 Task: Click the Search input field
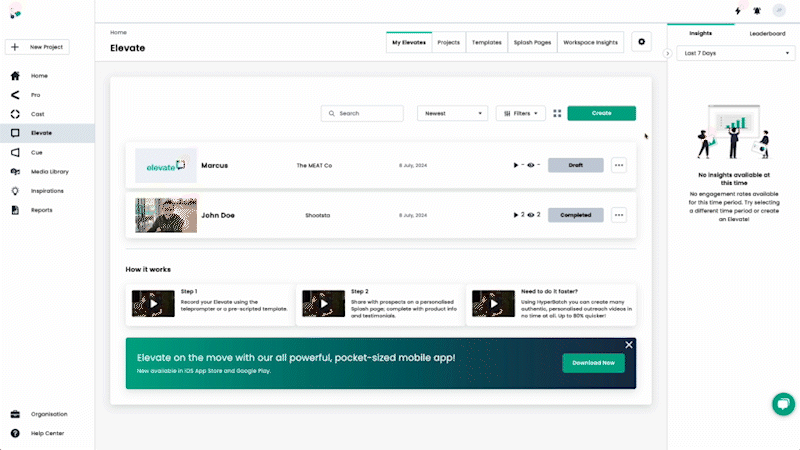[363, 114]
